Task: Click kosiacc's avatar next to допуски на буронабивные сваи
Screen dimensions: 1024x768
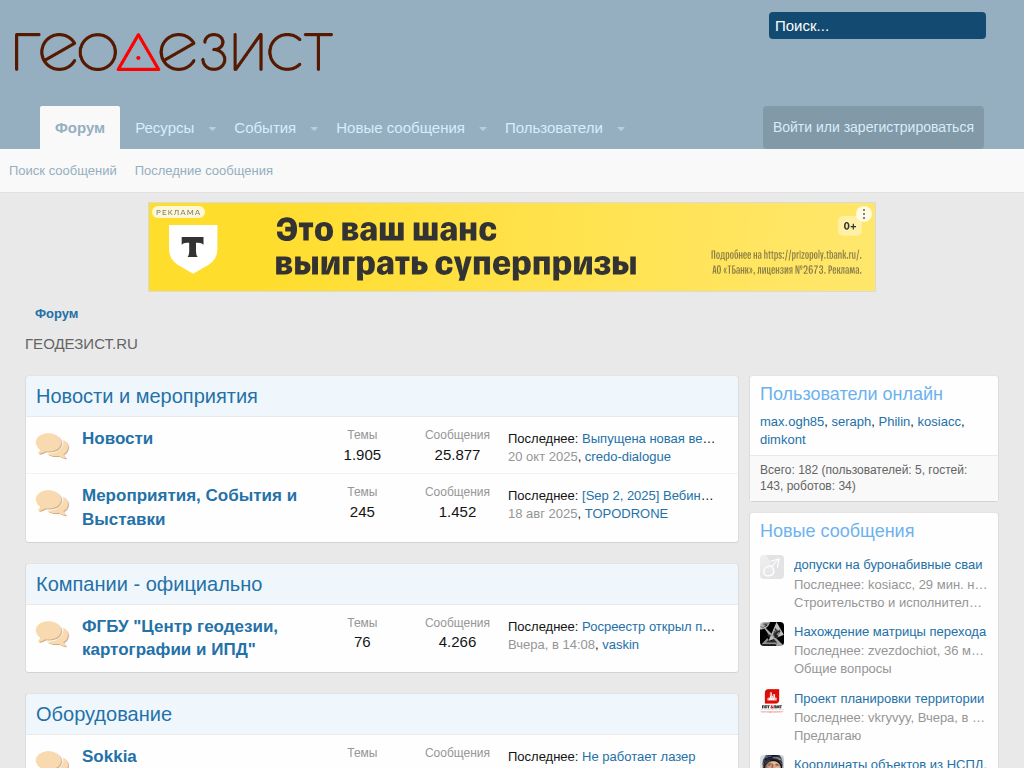Action: (x=771, y=567)
